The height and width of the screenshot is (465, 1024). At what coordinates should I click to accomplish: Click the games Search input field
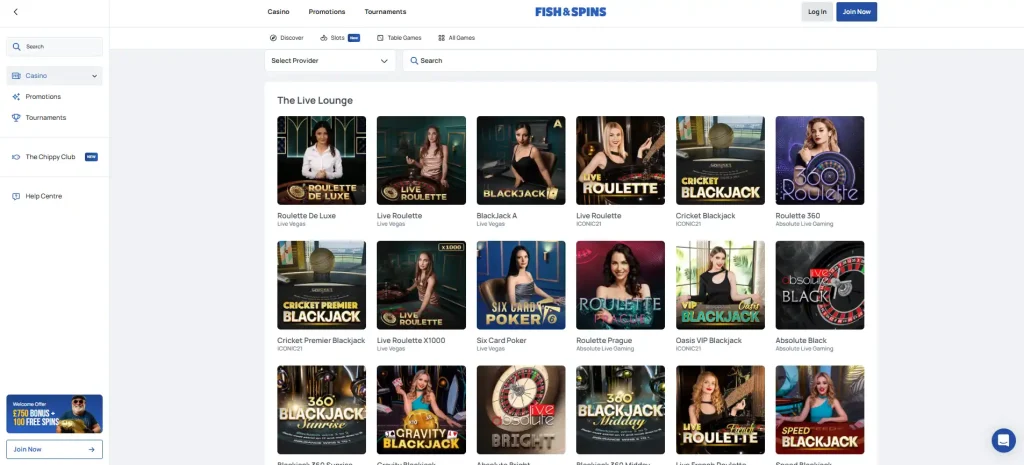pyautogui.click(x=639, y=61)
